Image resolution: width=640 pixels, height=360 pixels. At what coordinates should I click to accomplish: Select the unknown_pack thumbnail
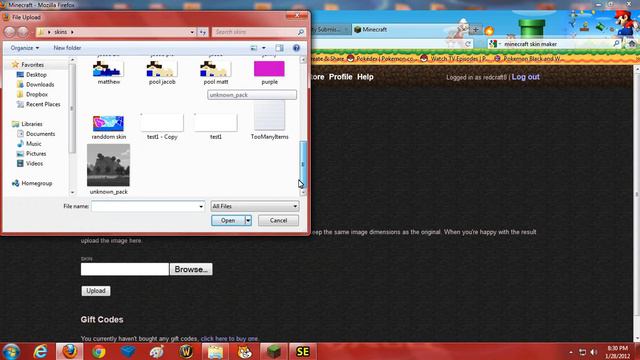[108, 165]
